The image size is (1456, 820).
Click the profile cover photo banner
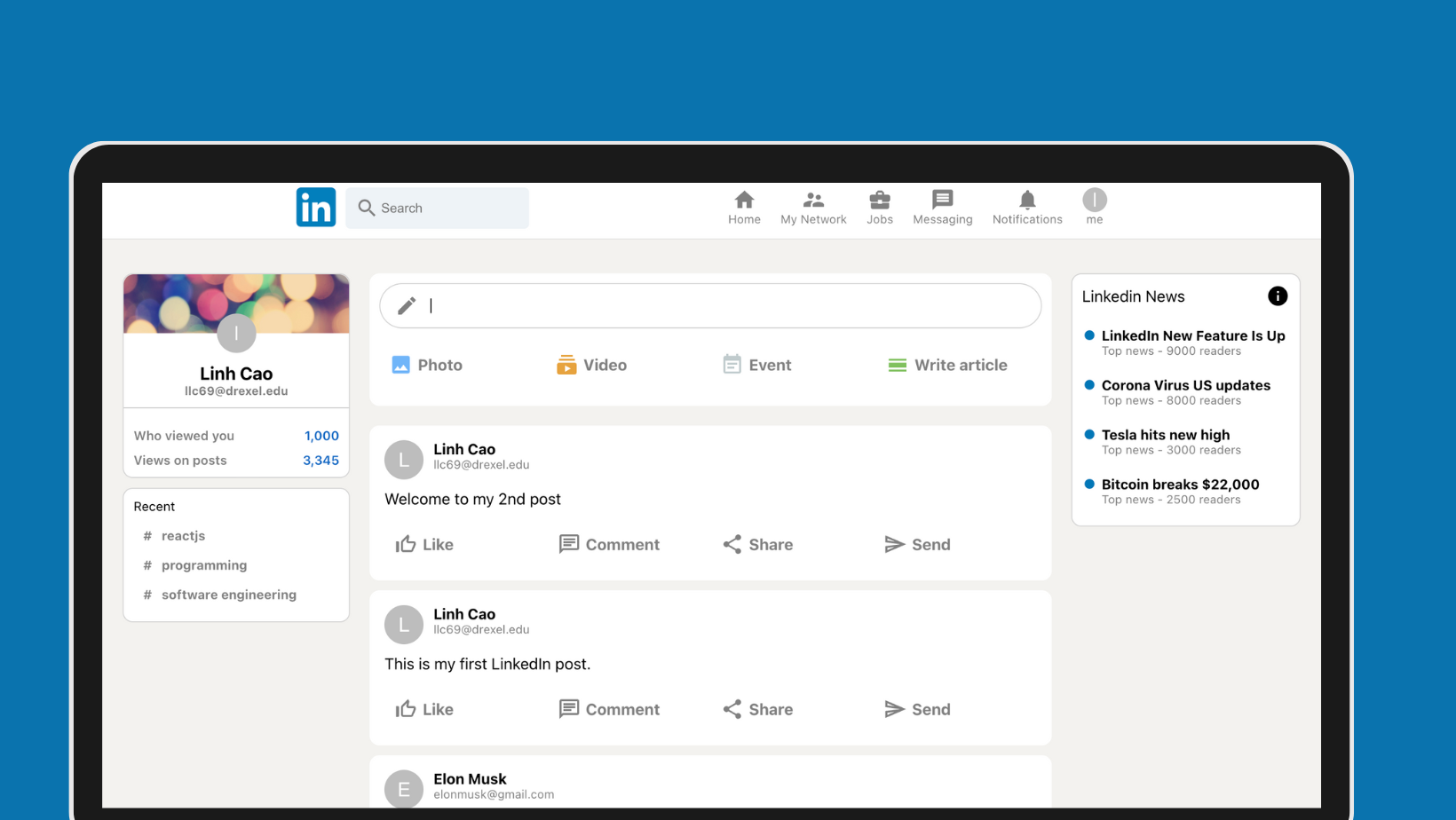(x=236, y=304)
